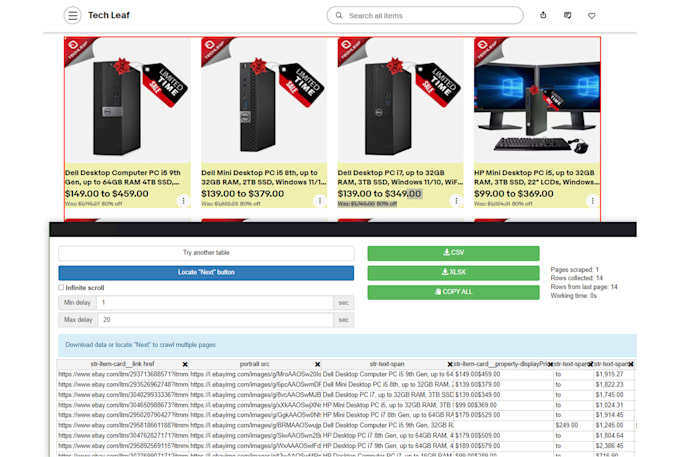680x457 pixels.
Task: Open three-dot menu on Dell i5 9th Gen card
Action: 183,201
